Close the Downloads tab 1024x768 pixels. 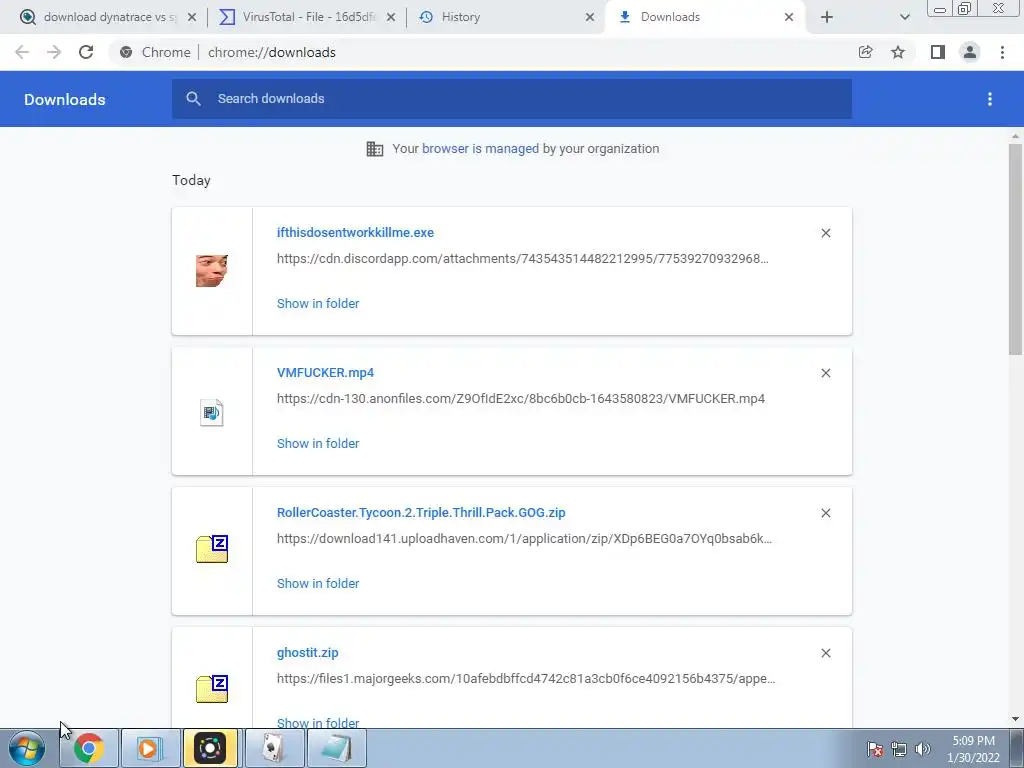(789, 18)
